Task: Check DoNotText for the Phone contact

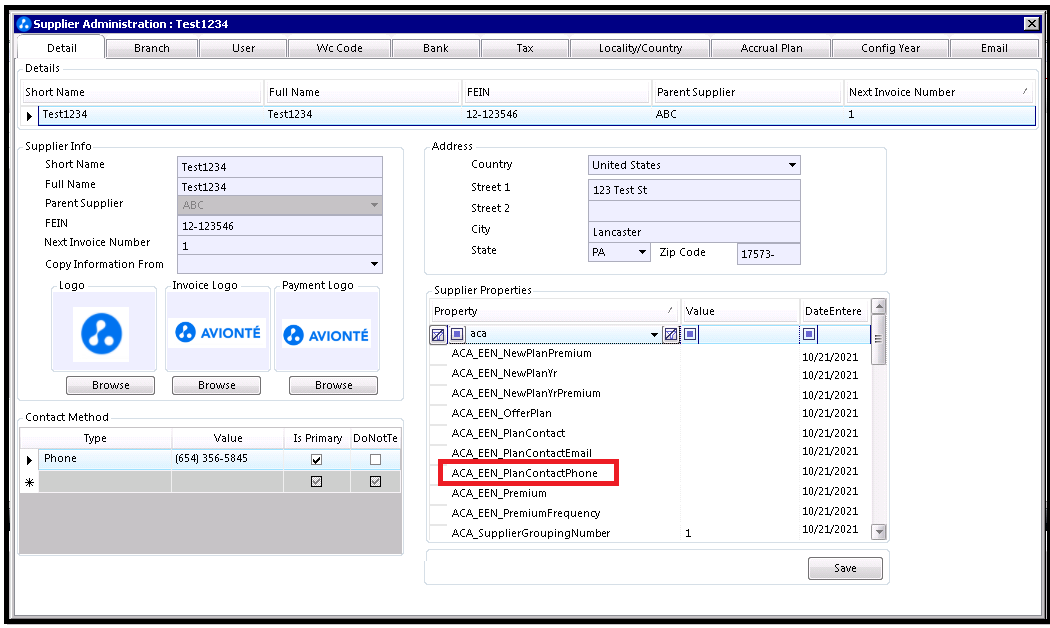Action: pos(376,460)
